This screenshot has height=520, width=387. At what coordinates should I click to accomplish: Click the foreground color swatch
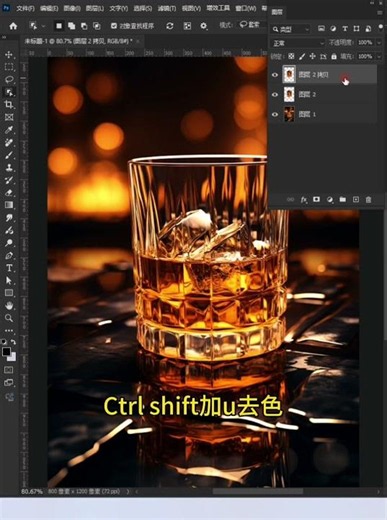(6, 352)
